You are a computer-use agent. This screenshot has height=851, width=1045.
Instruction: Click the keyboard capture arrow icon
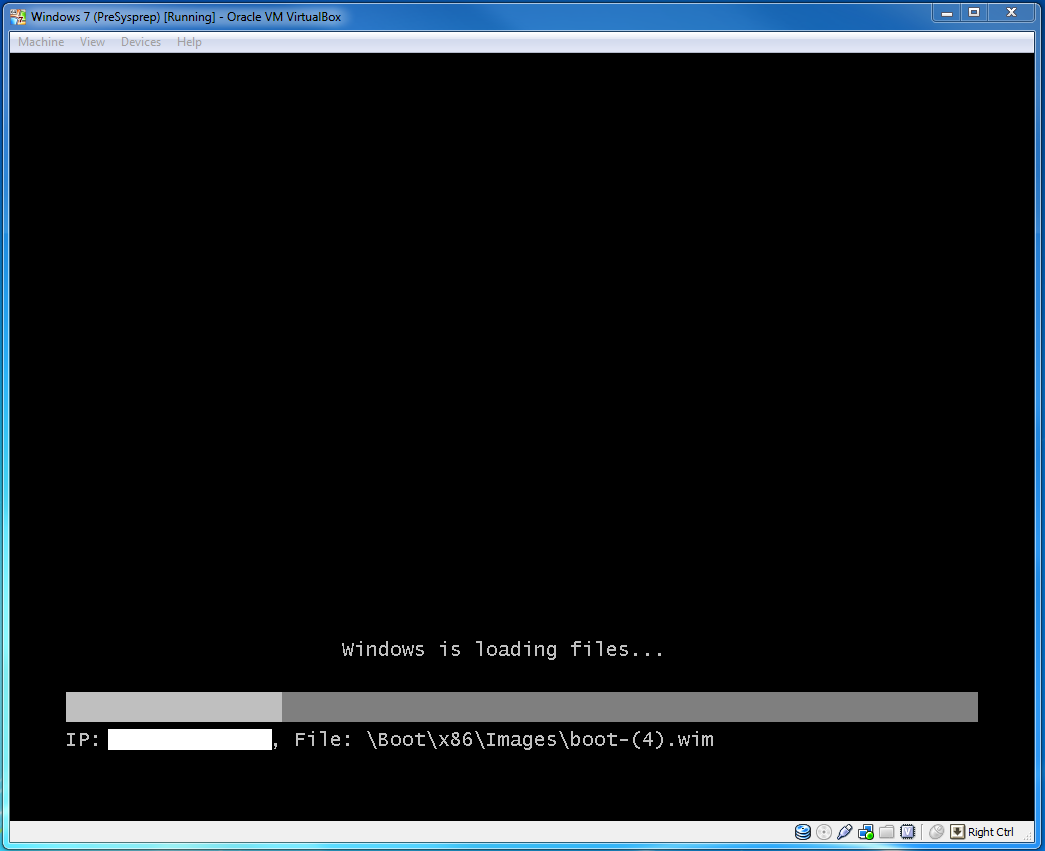pyautogui.click(x=957, y=832)
